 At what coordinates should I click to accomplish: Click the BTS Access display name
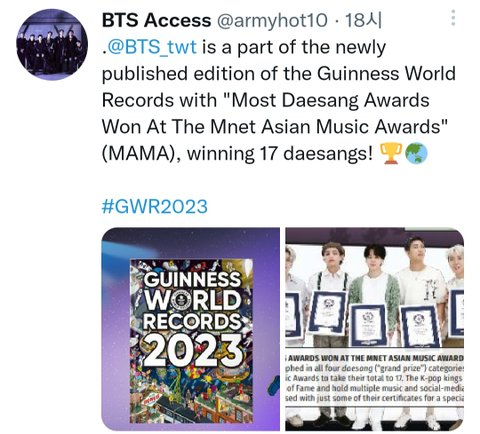[x=156, y=20]
